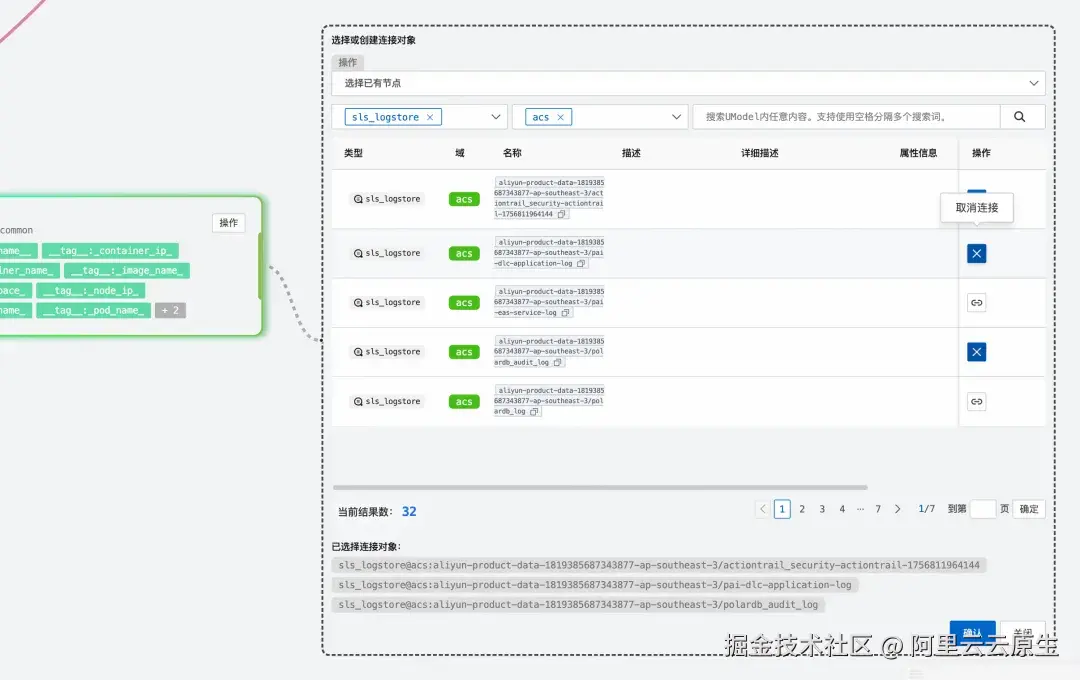Screen dimensions: 1080x680
Task: Click the 取消连接 tooltip
Action: pyautogui.click(x=977, y=207)
